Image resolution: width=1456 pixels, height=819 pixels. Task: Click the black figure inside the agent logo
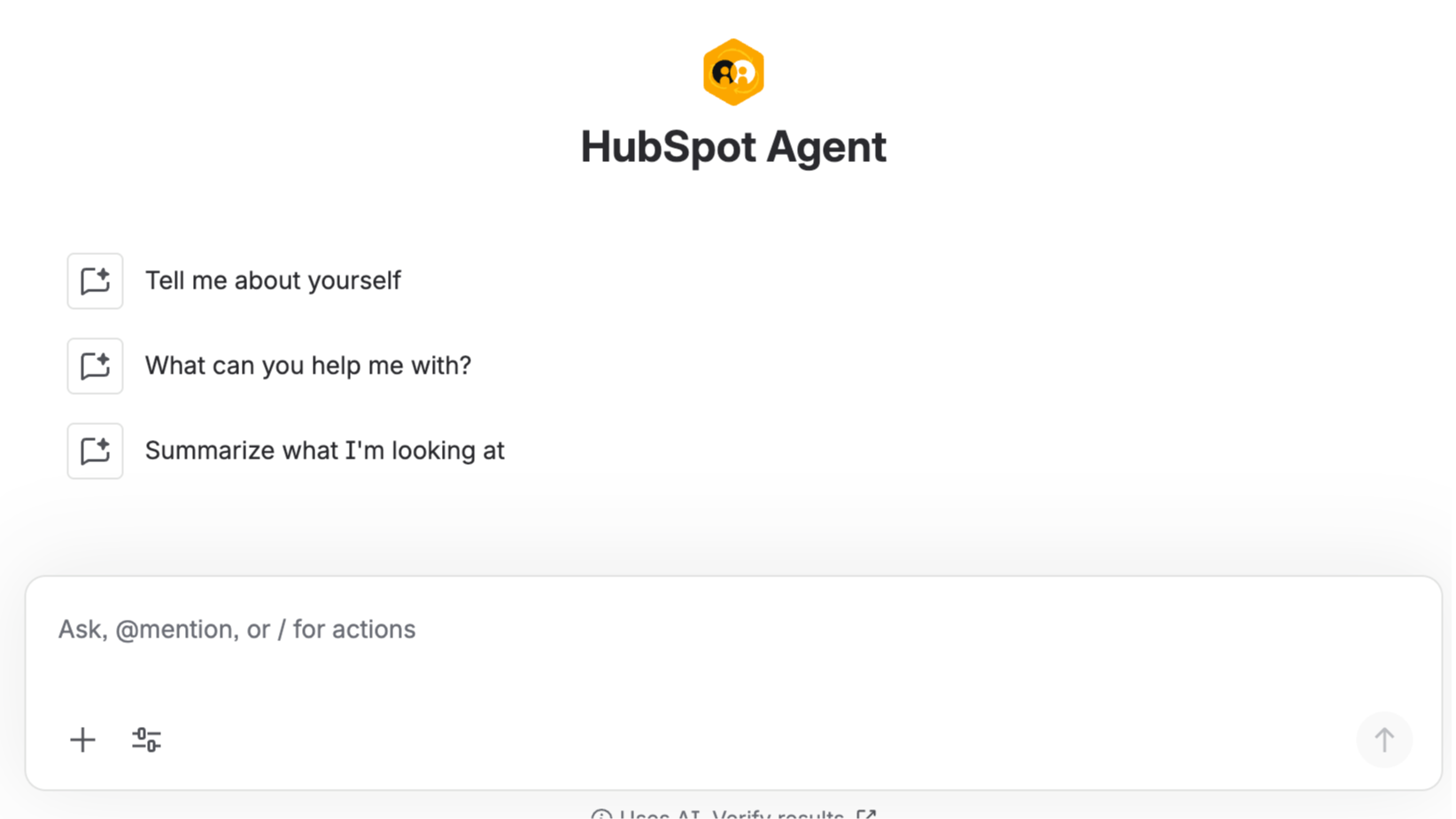tap(724, 73)
